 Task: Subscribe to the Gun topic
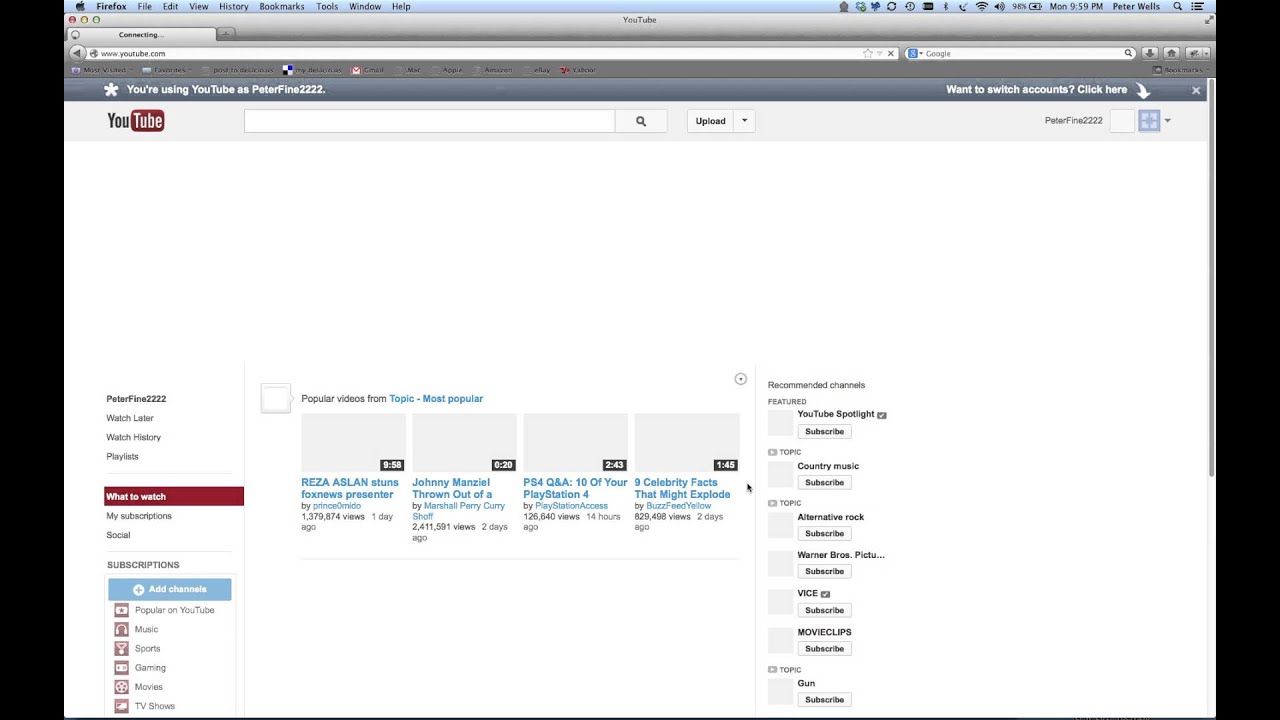pyautogui.click(x=824, y=700)
